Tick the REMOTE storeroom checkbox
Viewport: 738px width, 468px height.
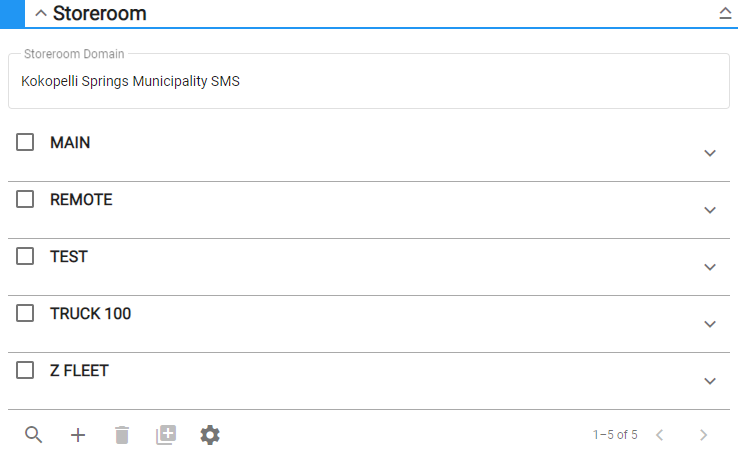pos(25,200)
